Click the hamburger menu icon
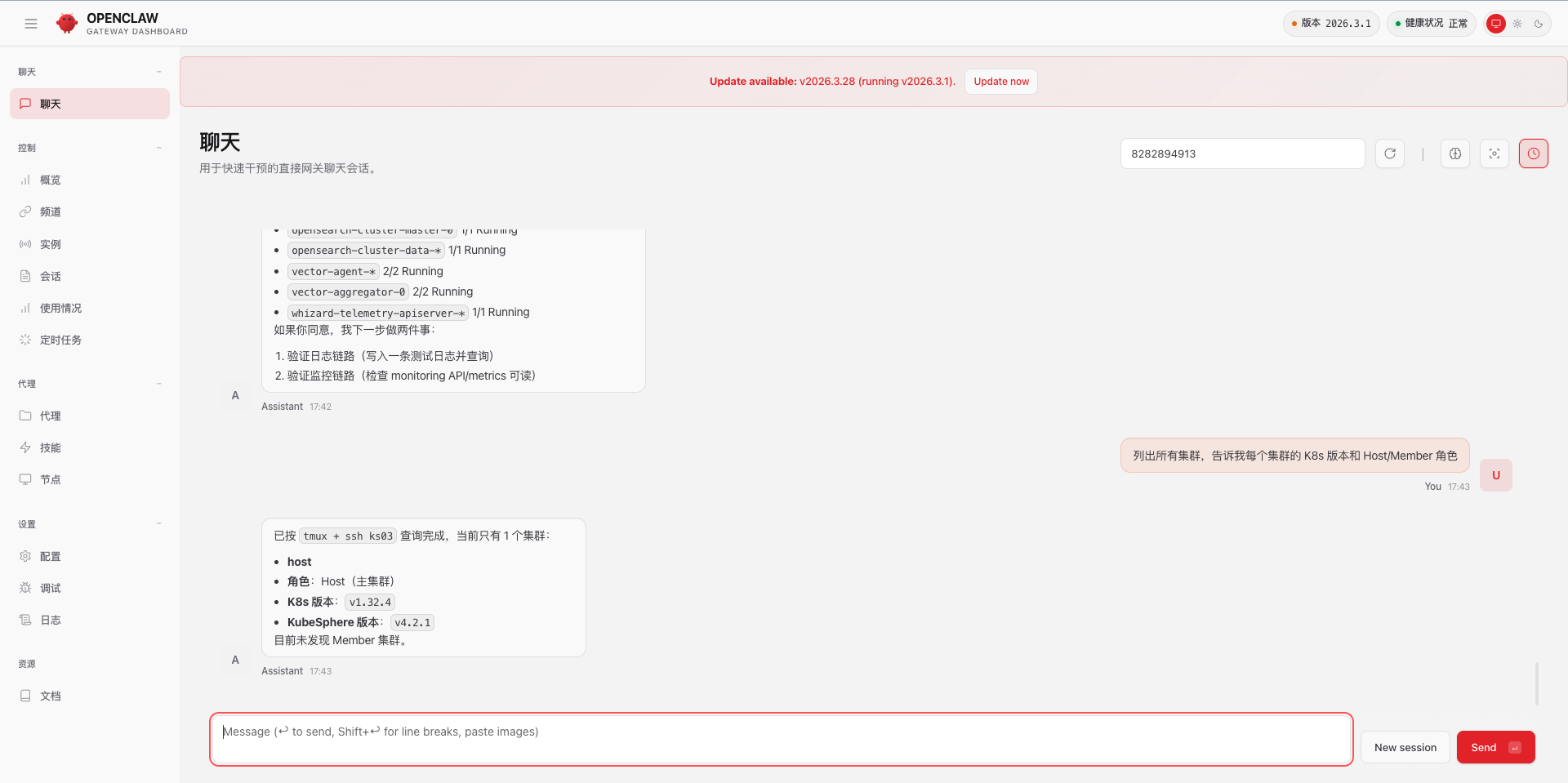 31,24
